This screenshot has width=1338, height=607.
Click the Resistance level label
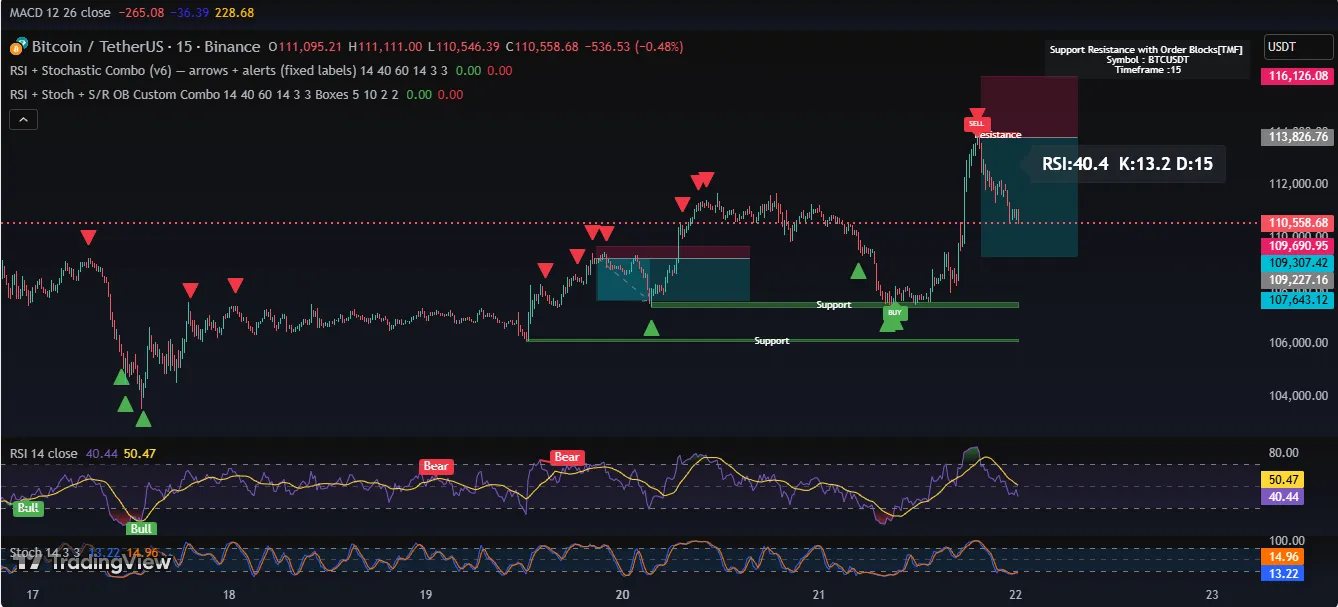998,134
